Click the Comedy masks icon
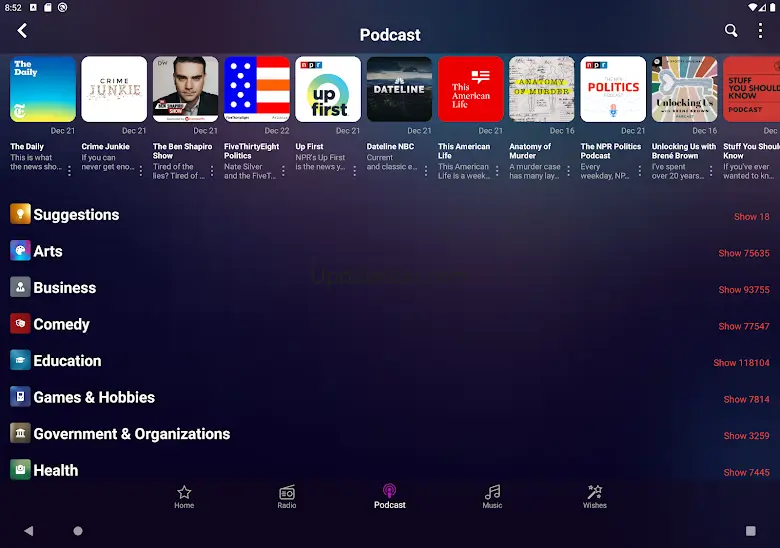 click(20, 323)
